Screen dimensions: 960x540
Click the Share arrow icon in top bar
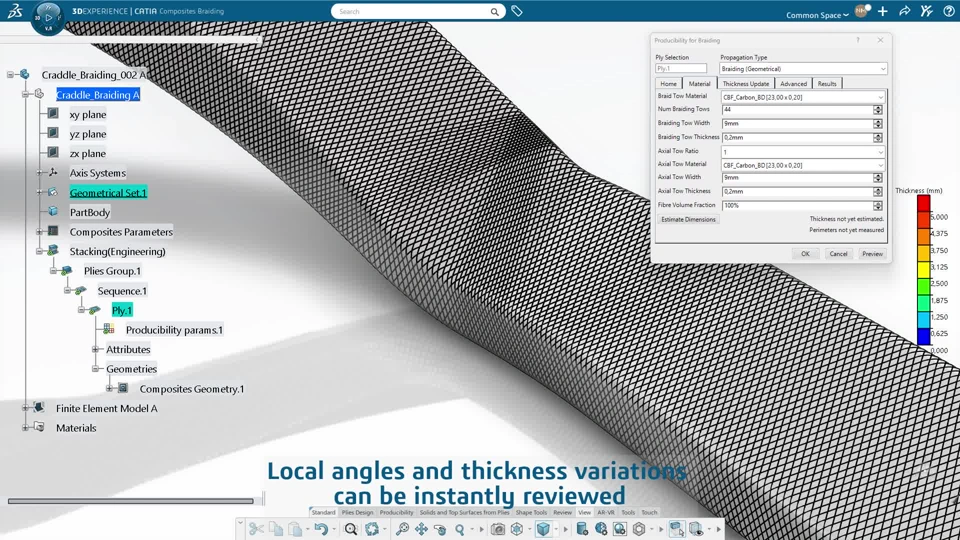(904, 11)
